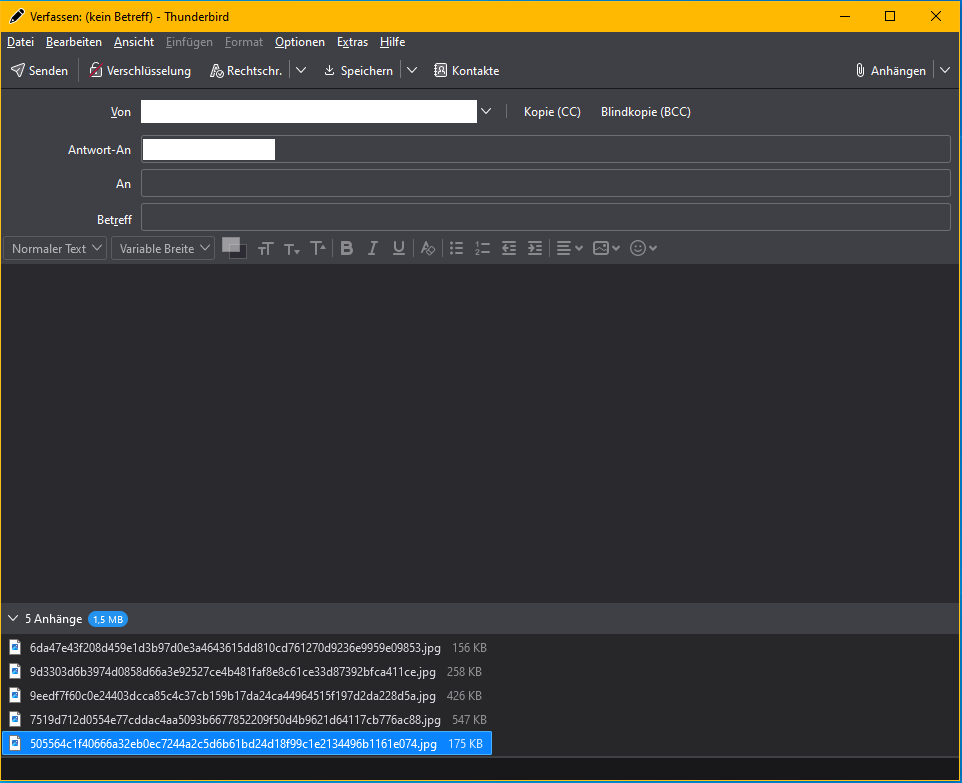This screenshot has width=962, height=783.
Task: Run the Rechtschr. spell check
Action: tap(246, 71)
